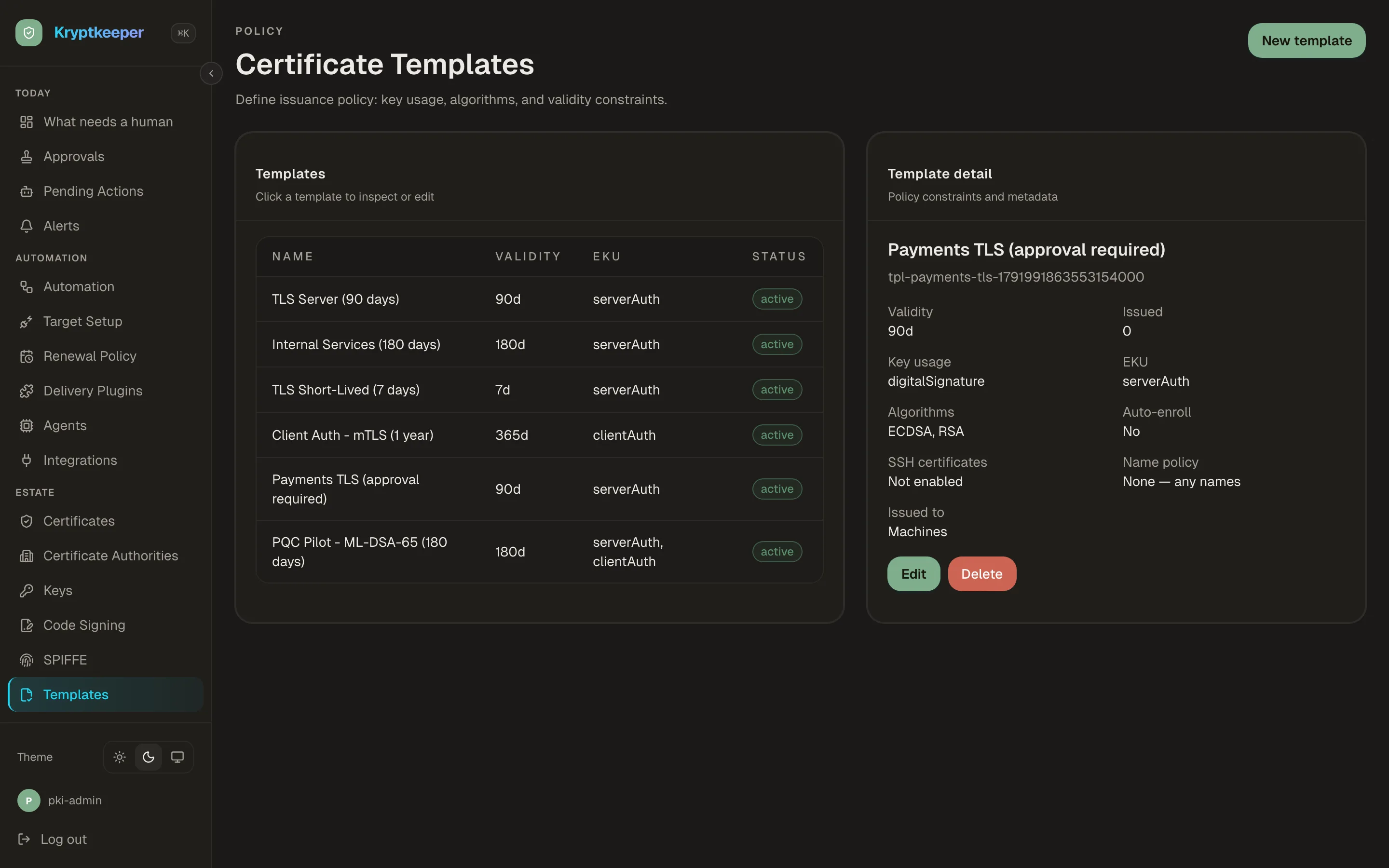This screenshot has width=1389, height=868.
Task: Open the Renewal Policy page
Action: click(106, 356)
